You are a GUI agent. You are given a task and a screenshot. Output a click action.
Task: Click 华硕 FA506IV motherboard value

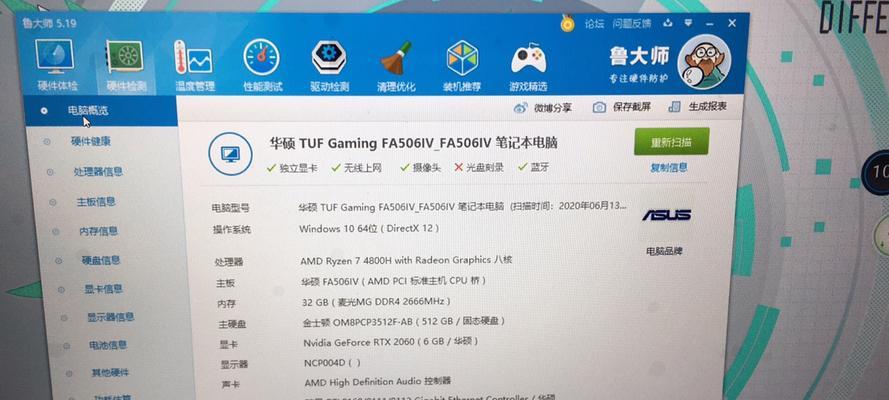coord(394,281)
